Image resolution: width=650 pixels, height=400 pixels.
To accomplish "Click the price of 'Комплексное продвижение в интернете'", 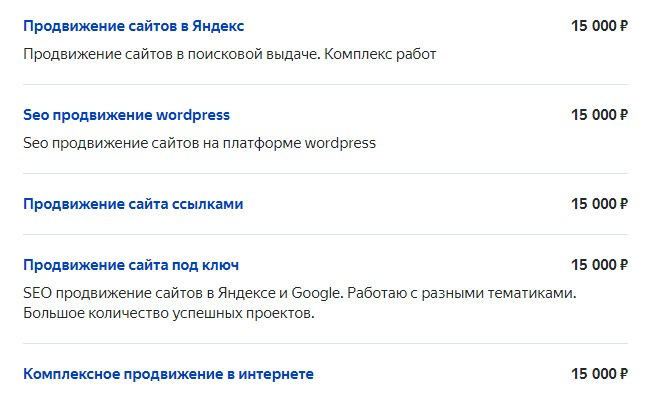I will [599, 374].
